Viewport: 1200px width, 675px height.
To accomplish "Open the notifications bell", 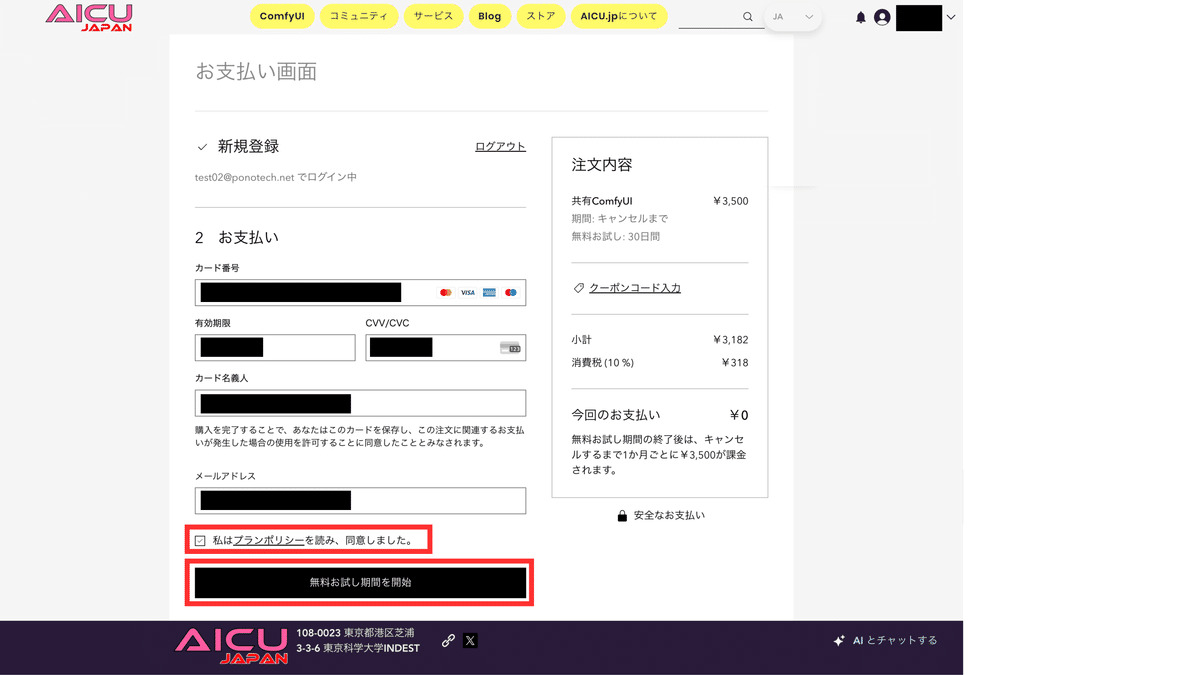I will tap(860, 17).
